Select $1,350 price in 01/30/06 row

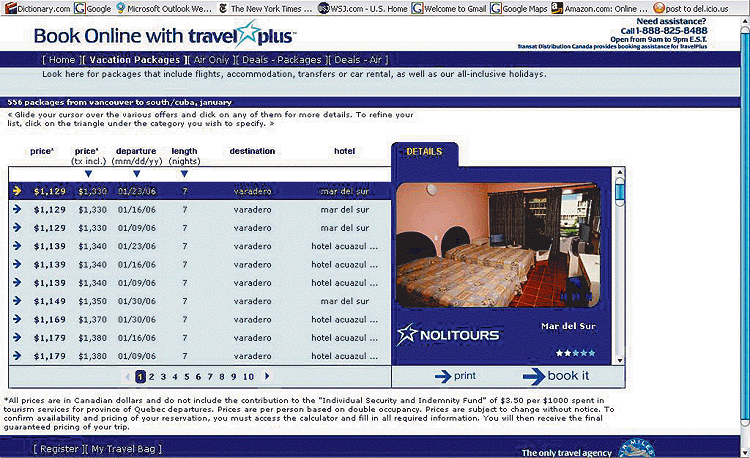[93, 301]
